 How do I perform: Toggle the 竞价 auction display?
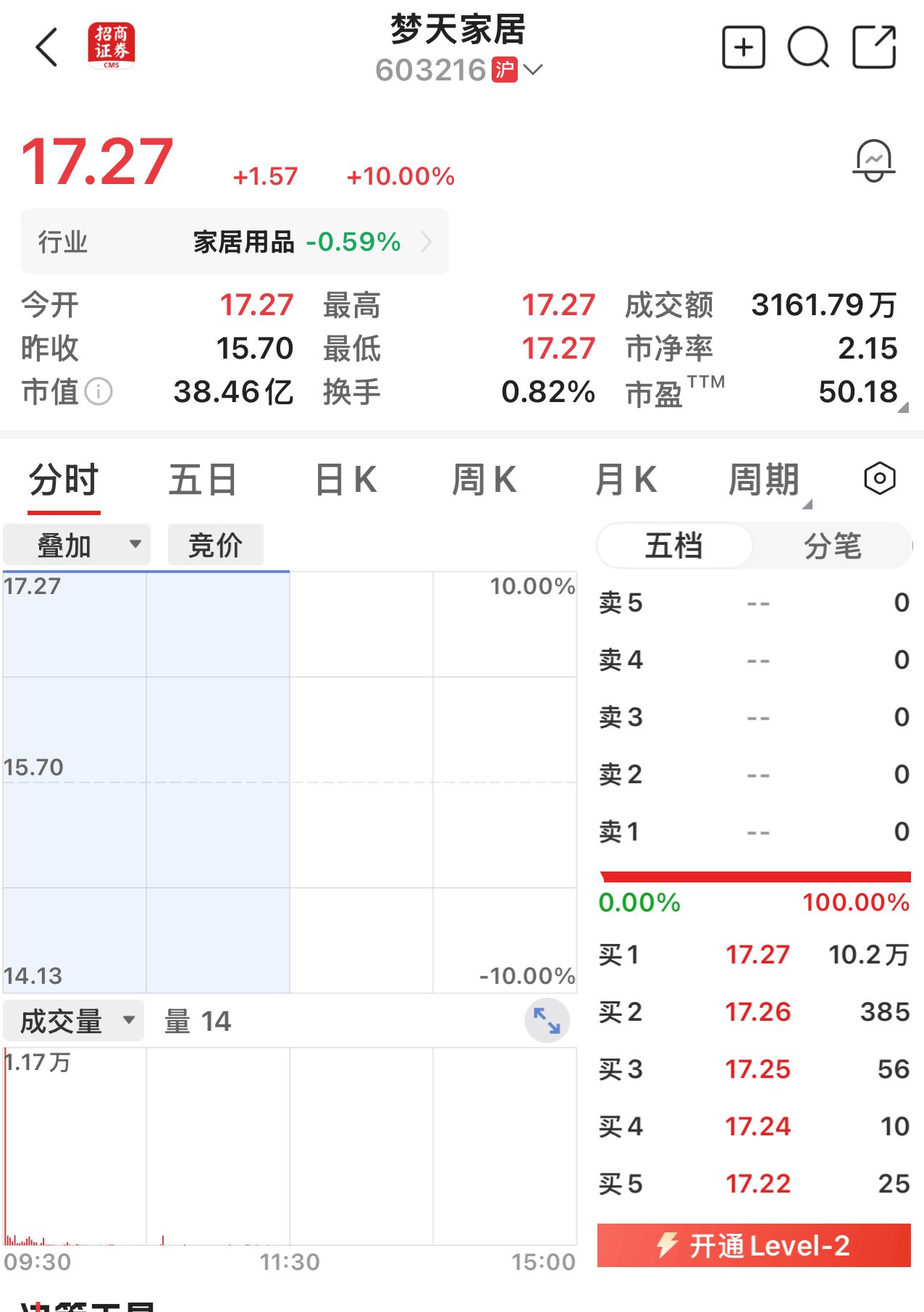click(x=215, y=545)
